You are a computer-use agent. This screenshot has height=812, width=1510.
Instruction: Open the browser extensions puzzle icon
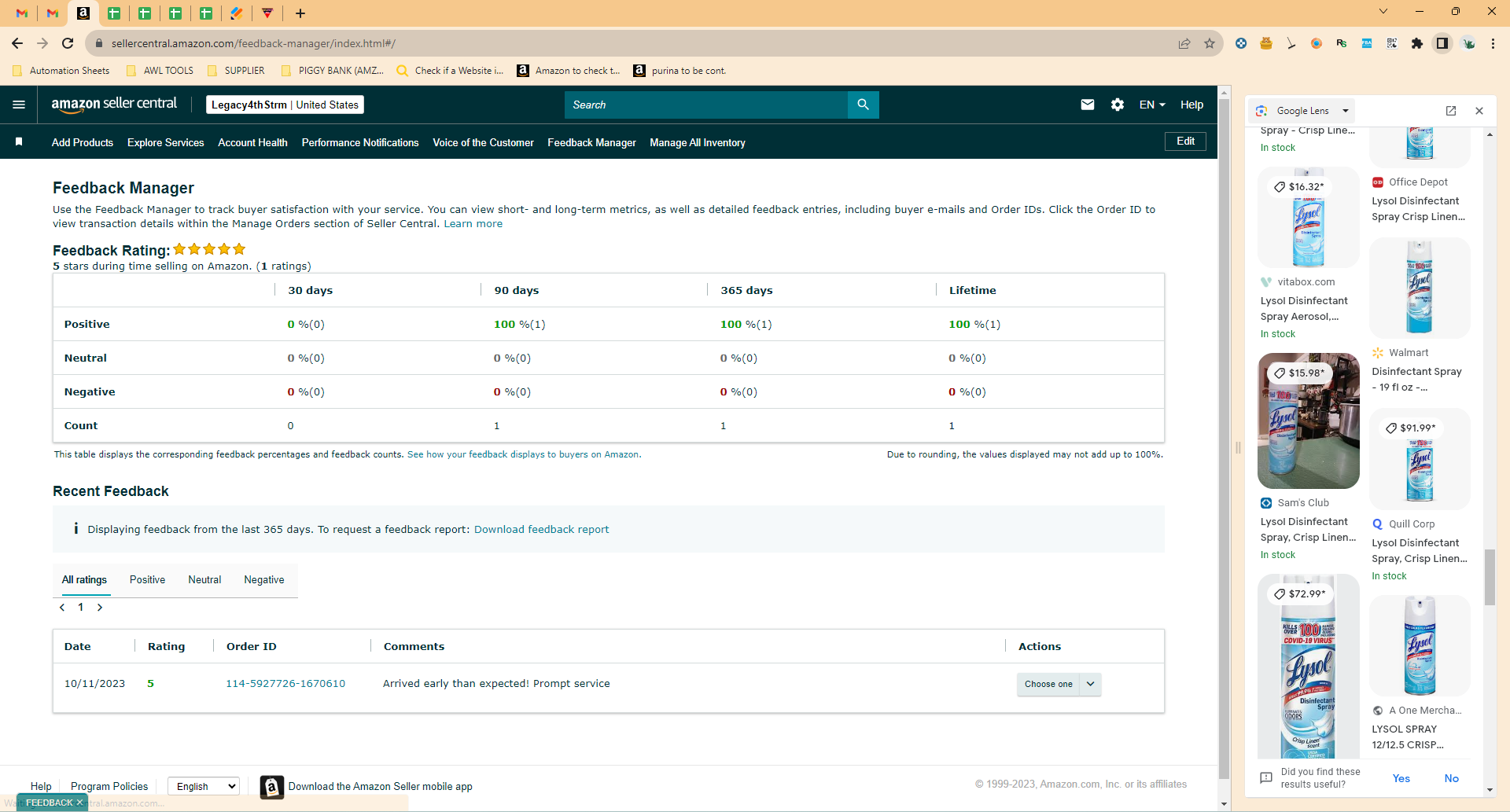point(1417,43)
